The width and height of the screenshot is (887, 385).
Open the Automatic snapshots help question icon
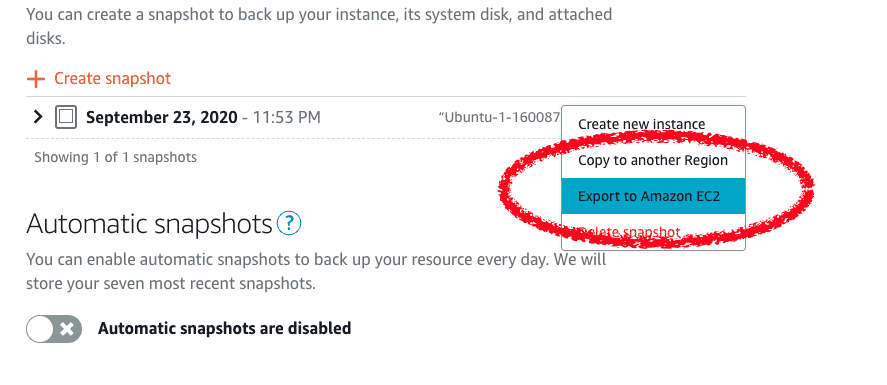(x=289, y=223)
